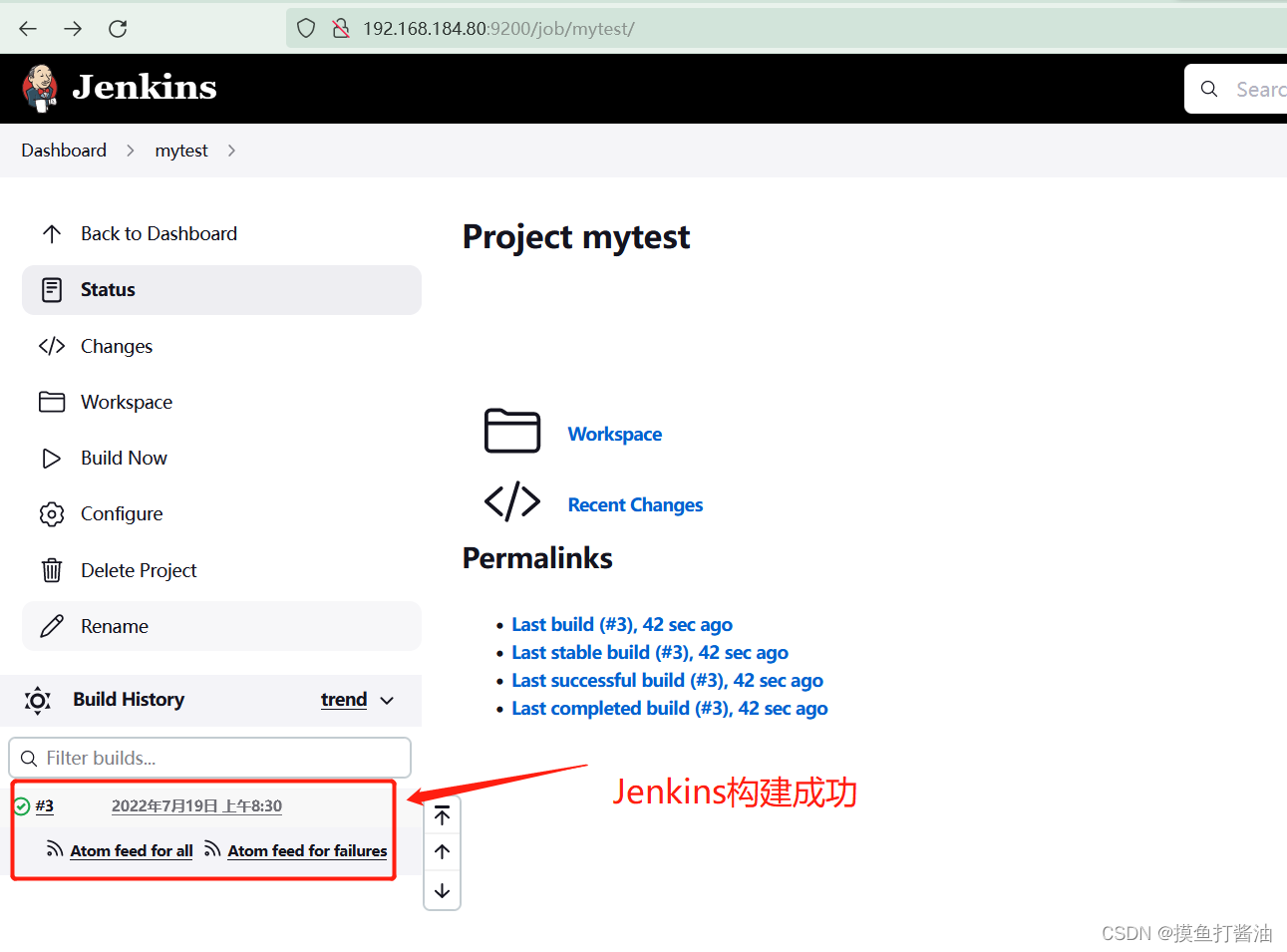Click the up arrow for newer builds
This screenshot has width=1287, height=952.
click(443, 851)
